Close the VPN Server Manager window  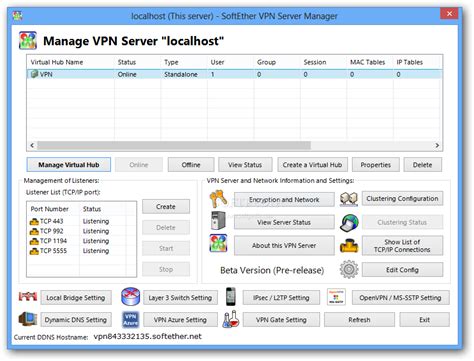tap(449, 14)
